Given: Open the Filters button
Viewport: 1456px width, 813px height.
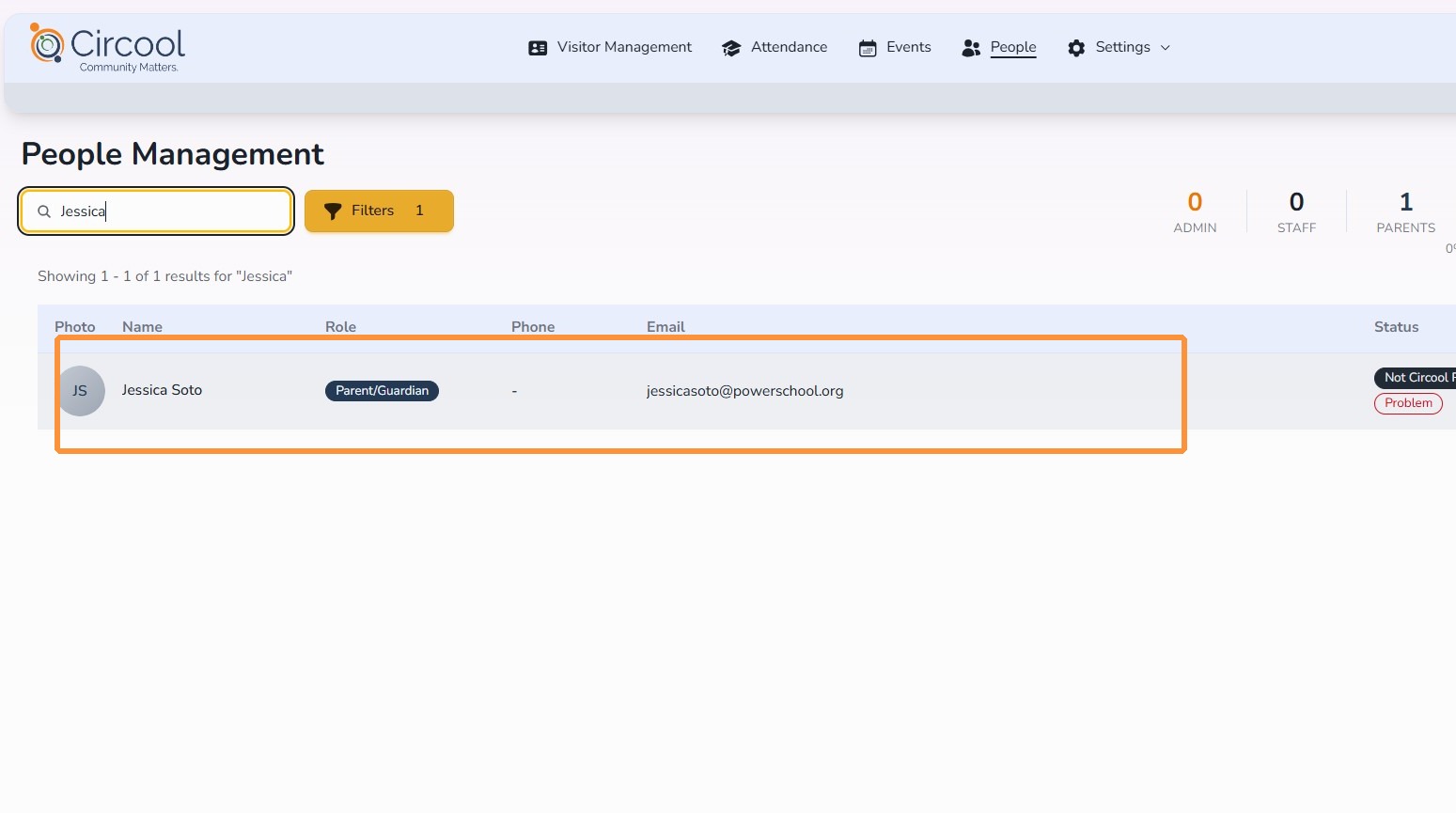Looking at the screenshot, I should (x=379, y=211).
